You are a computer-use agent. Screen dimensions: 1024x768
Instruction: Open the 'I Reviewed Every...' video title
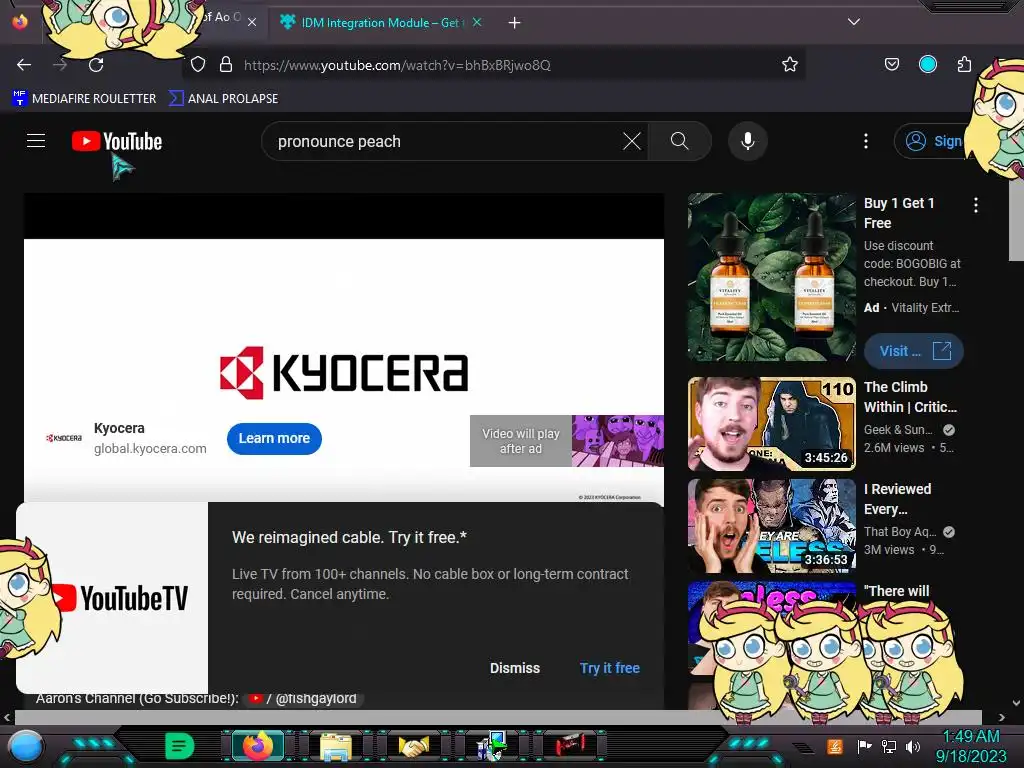click(x=897, y=499)
